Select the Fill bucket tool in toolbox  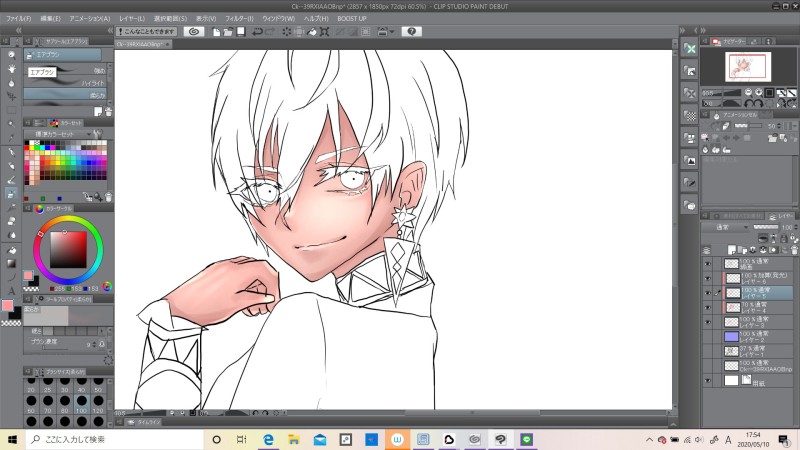point(11,250)
